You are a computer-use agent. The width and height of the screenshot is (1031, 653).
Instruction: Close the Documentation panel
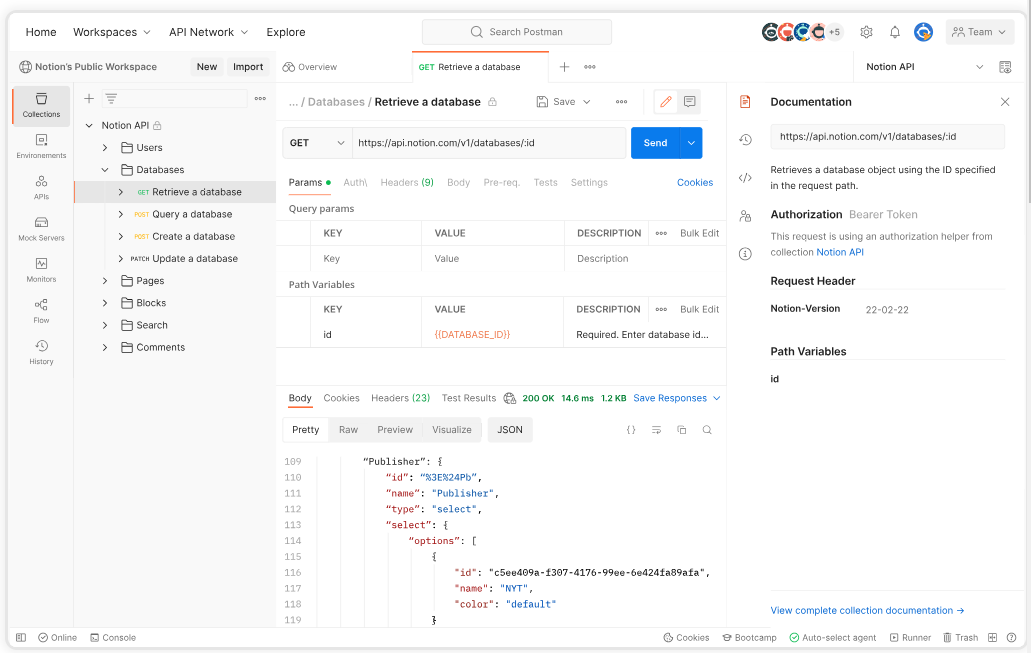[1005, 102]
